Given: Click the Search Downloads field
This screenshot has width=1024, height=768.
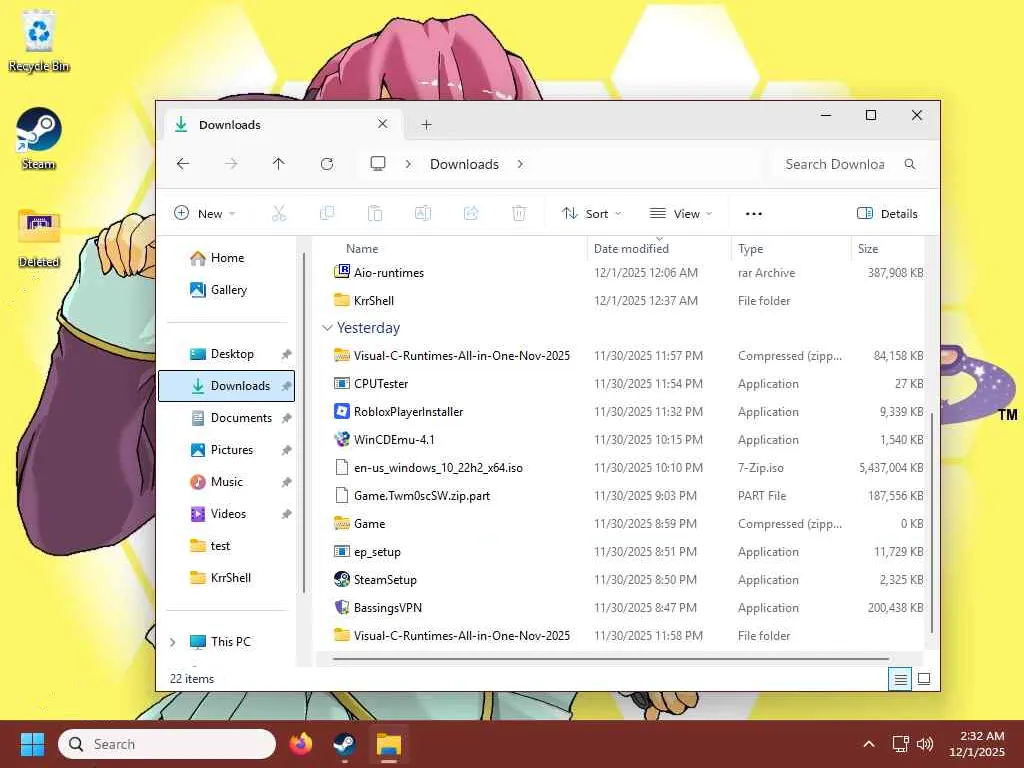Looking at the screenshot, I should [852, 164].
